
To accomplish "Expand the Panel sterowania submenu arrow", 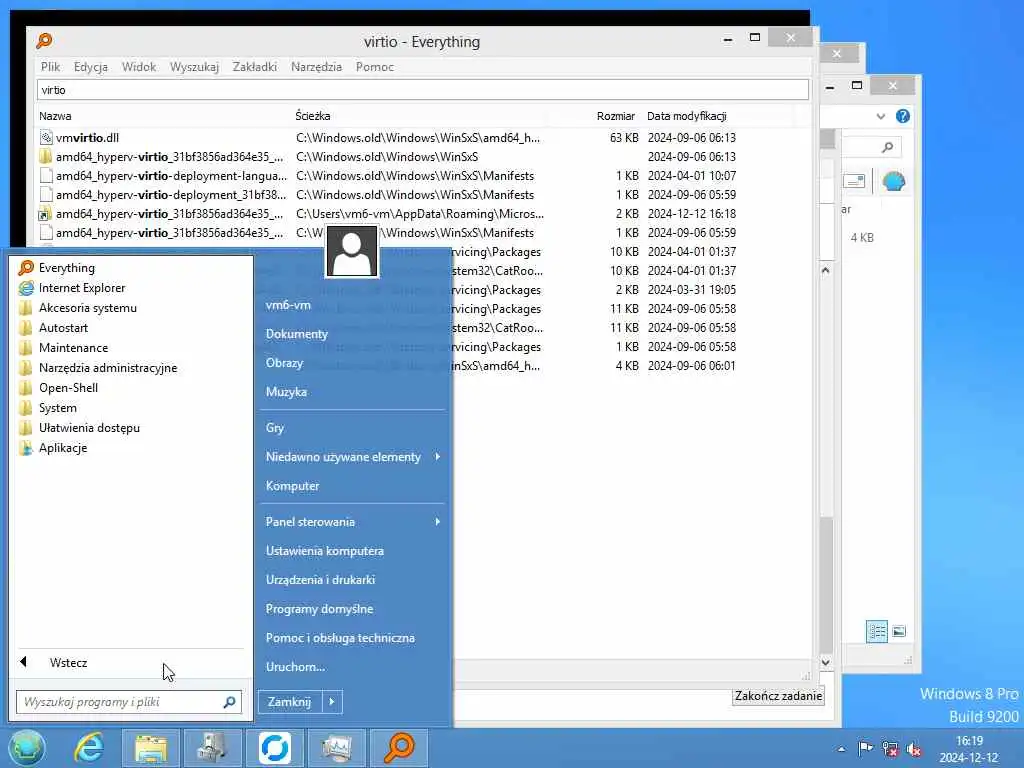I will [x=438, y=521].
